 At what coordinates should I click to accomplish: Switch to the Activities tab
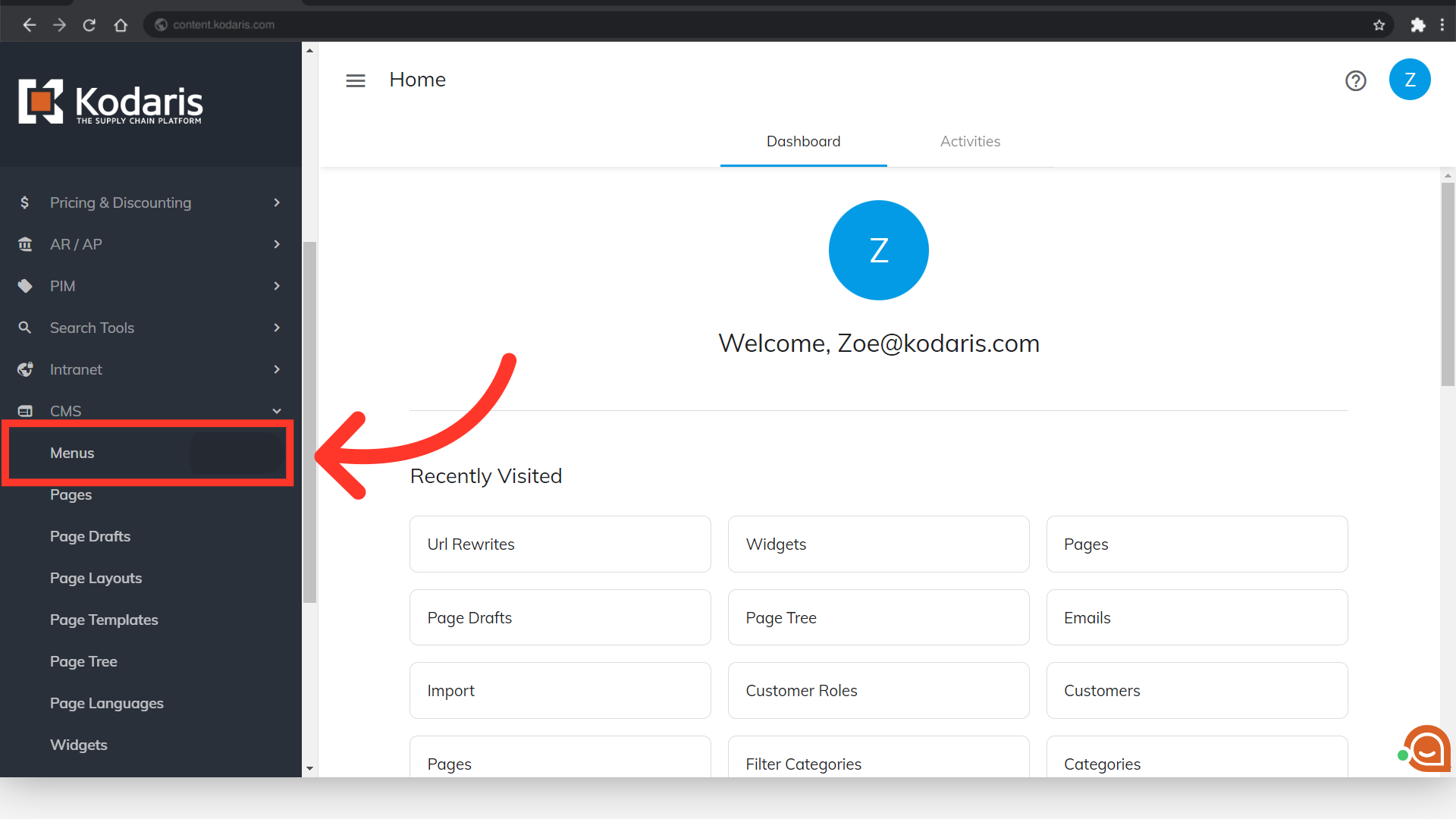tap(970, 142)
